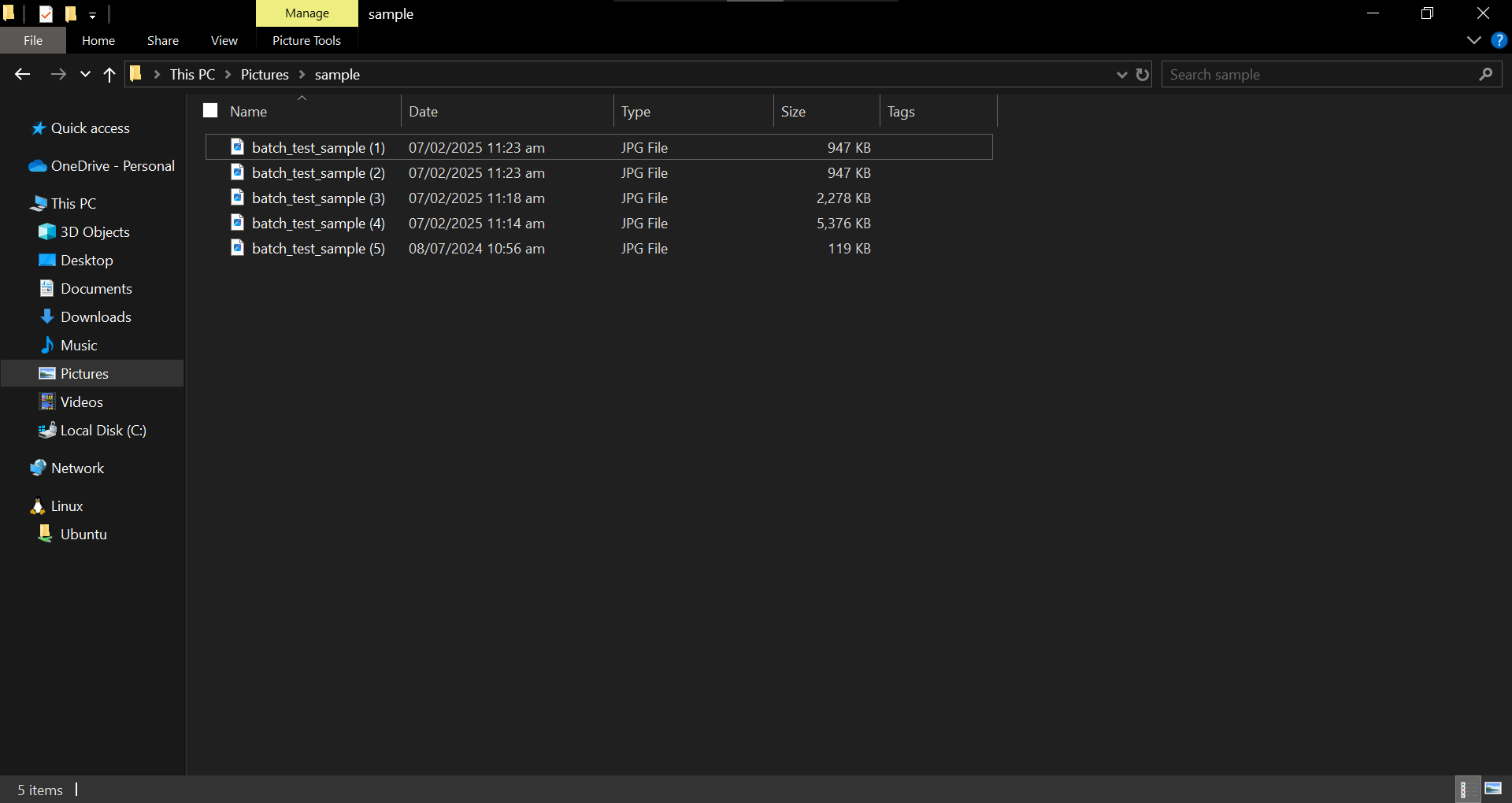1512x803 pixels.
Task: Open the Quick Access Toolbar customize dropdown
Action: click(x=92, y=14)
